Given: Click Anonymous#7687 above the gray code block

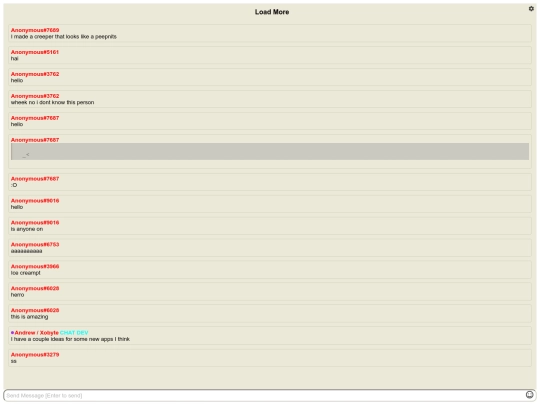Looking at the screenshot, I should pyautogui.click(x=35, y=140).
